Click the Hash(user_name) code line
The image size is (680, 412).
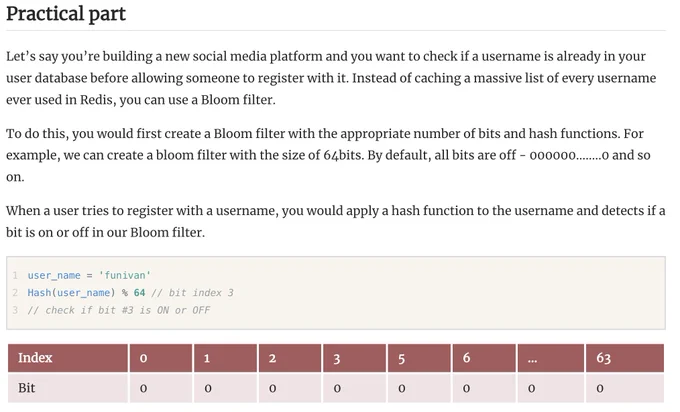(131, 293)
